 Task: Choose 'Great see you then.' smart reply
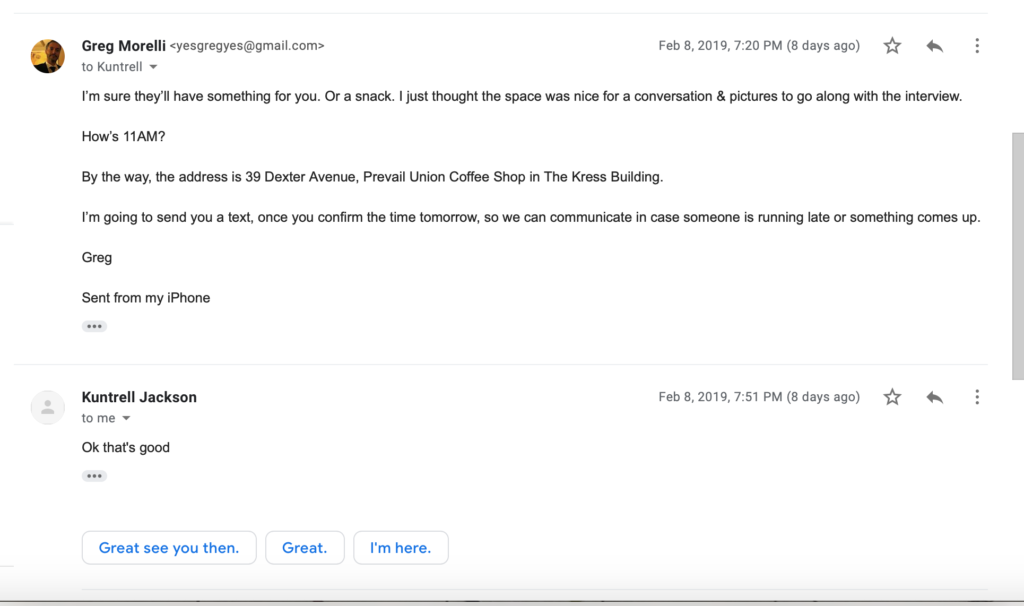pyautogui.click(x=169, y=548)
